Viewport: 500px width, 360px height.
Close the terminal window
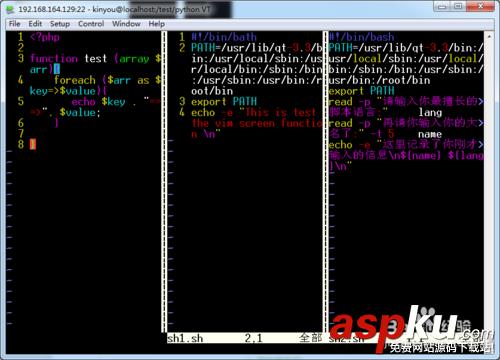[x=480, y=6]
